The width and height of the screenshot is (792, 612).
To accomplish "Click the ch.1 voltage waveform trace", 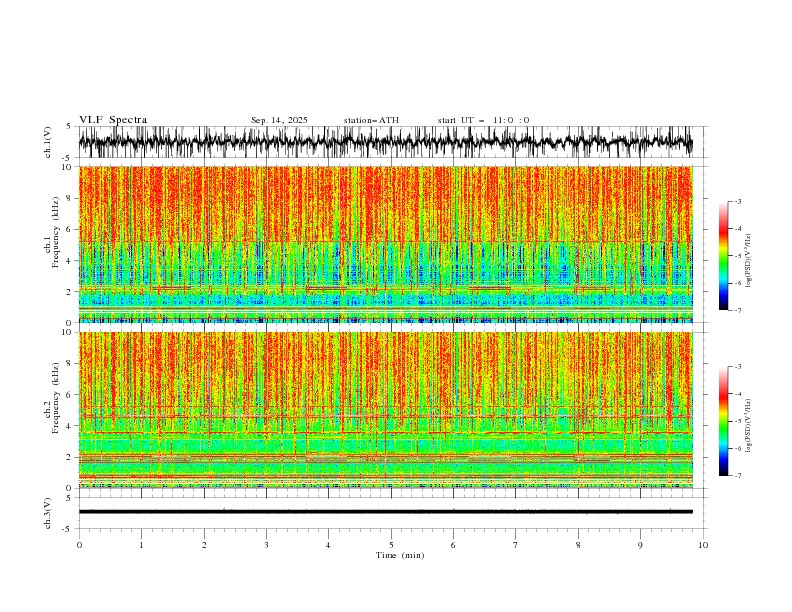I will click(x=386, y=142).
